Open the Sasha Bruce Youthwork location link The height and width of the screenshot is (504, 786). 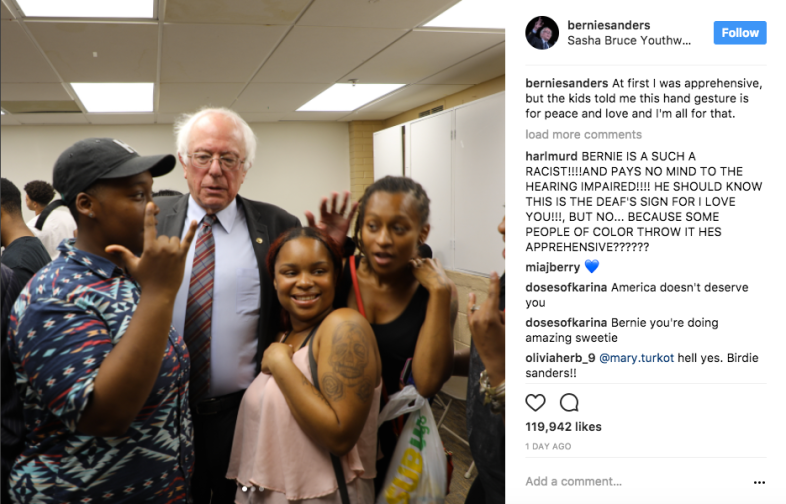tap(629, 41)
